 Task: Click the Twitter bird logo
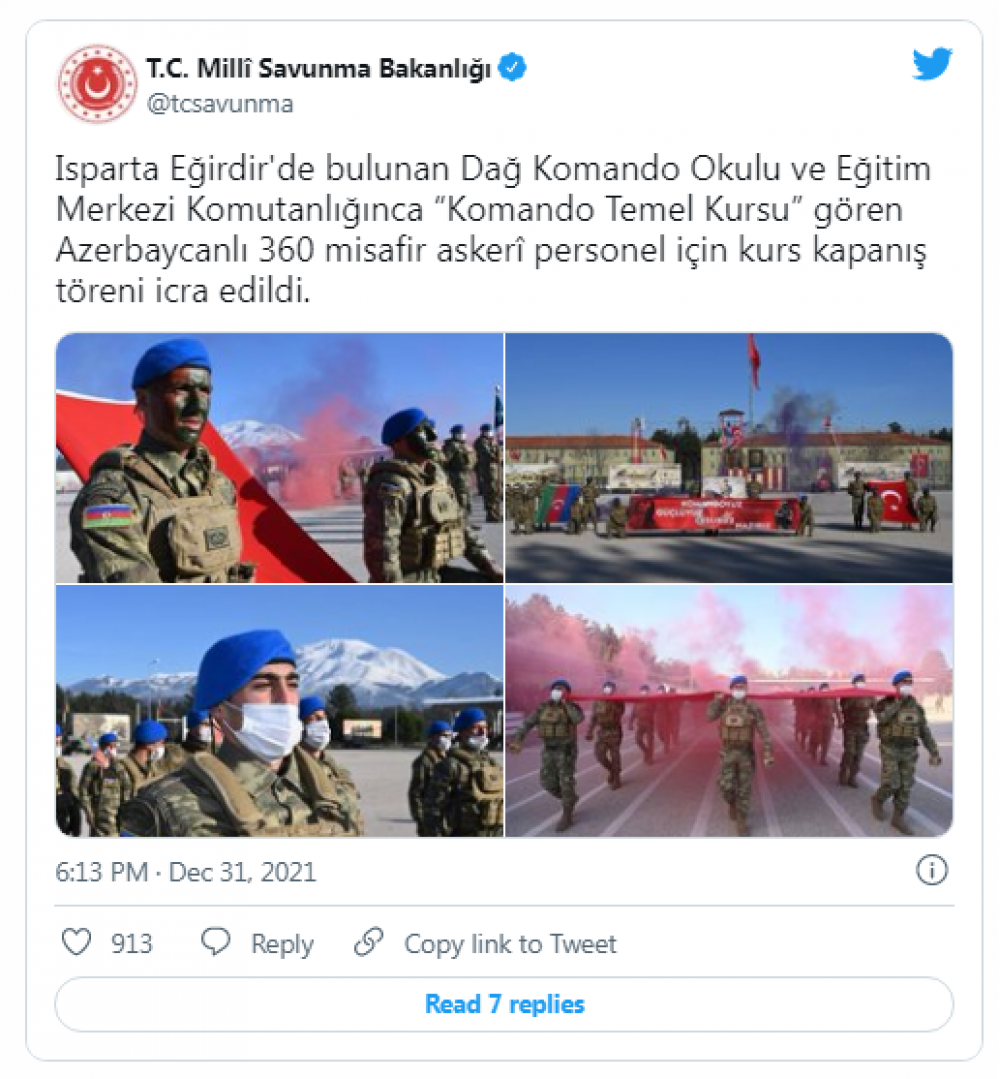pyautogui.click(x=932, y=64)
